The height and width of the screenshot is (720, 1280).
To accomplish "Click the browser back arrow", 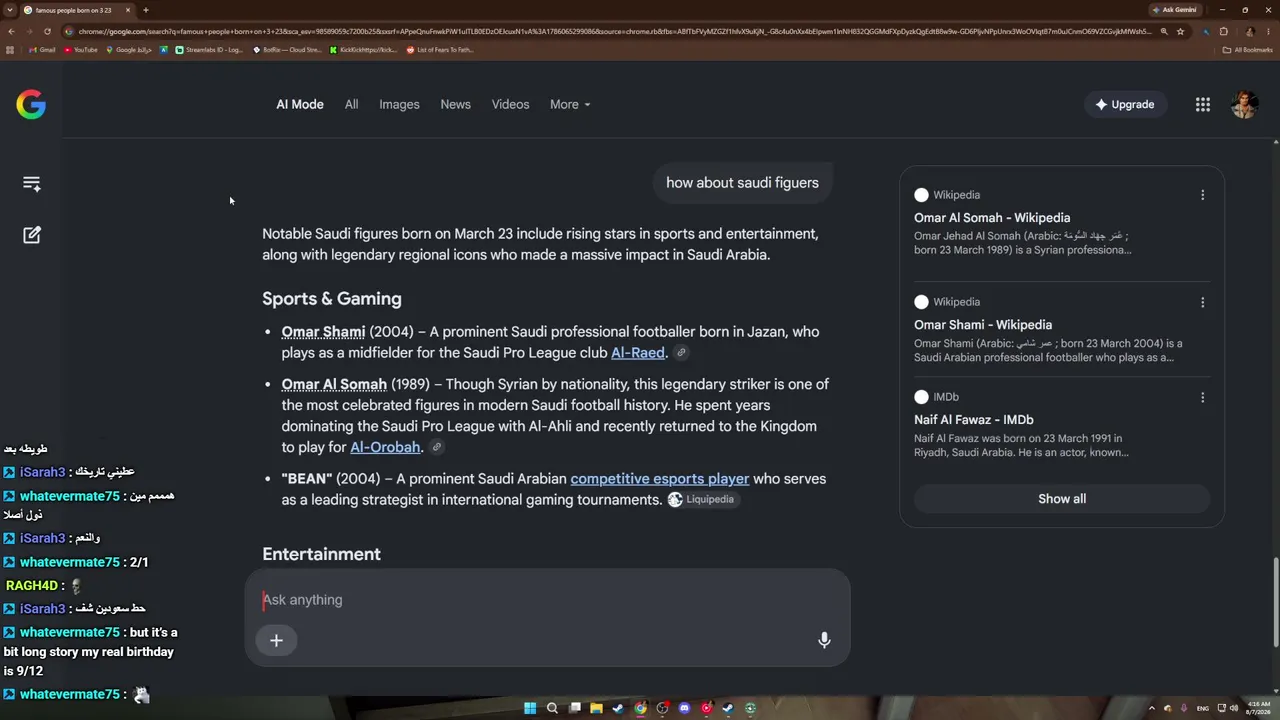I will point(11,31).
